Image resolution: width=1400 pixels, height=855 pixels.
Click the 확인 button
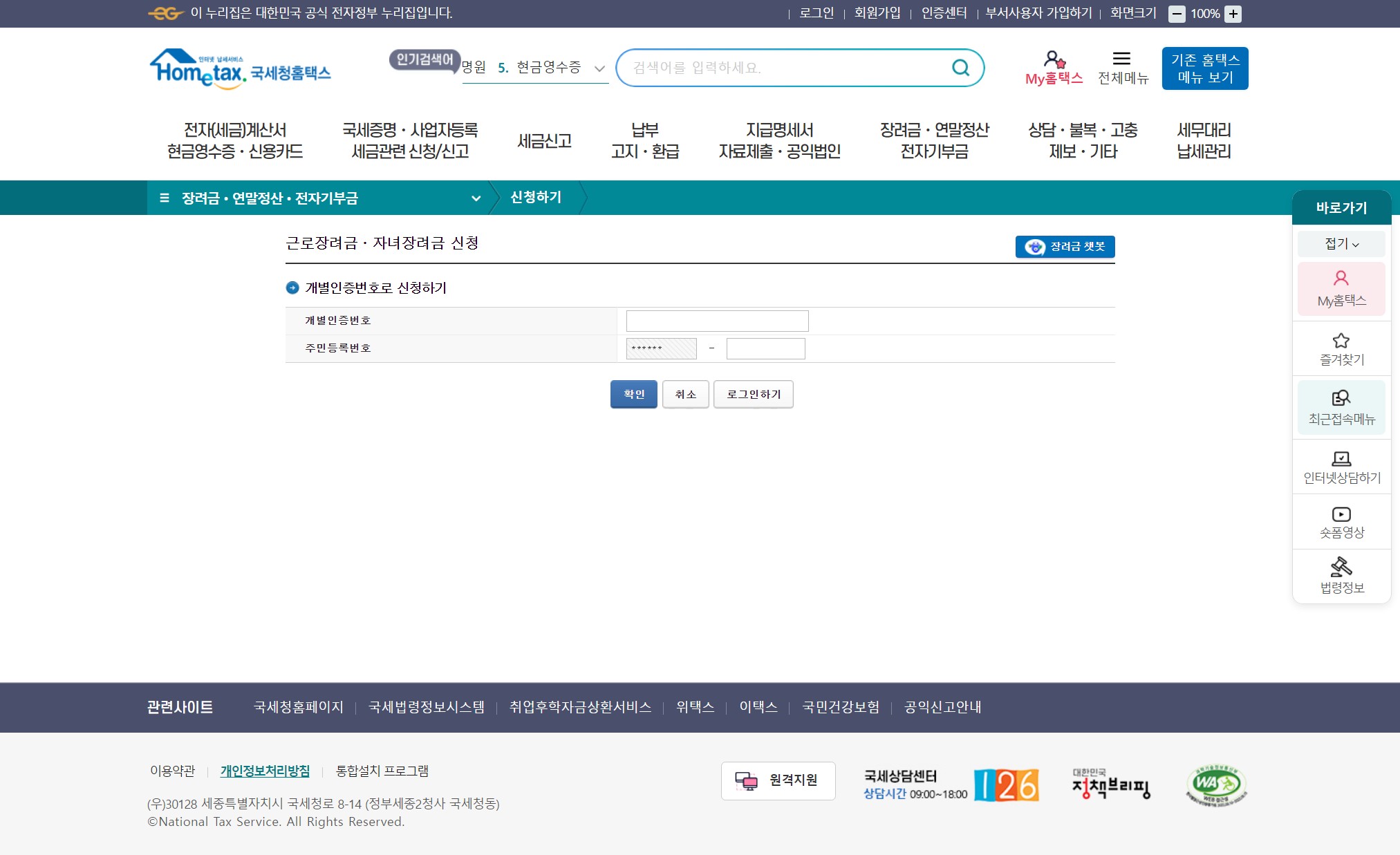pos(633,394)
